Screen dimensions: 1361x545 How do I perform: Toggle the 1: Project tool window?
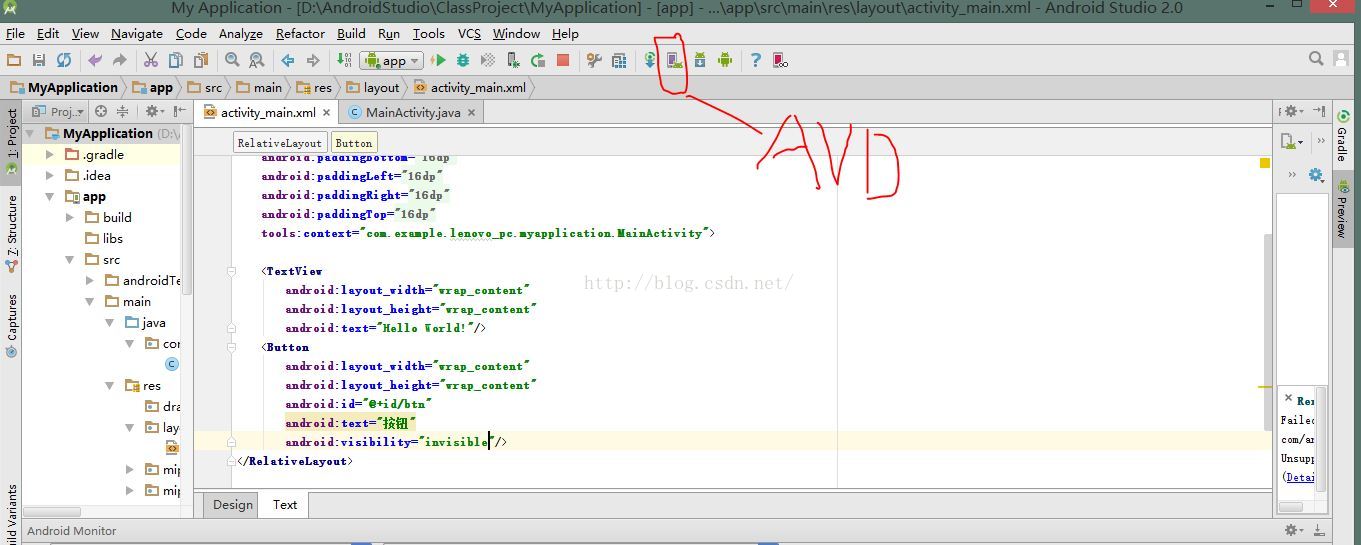tap(12, 136)
